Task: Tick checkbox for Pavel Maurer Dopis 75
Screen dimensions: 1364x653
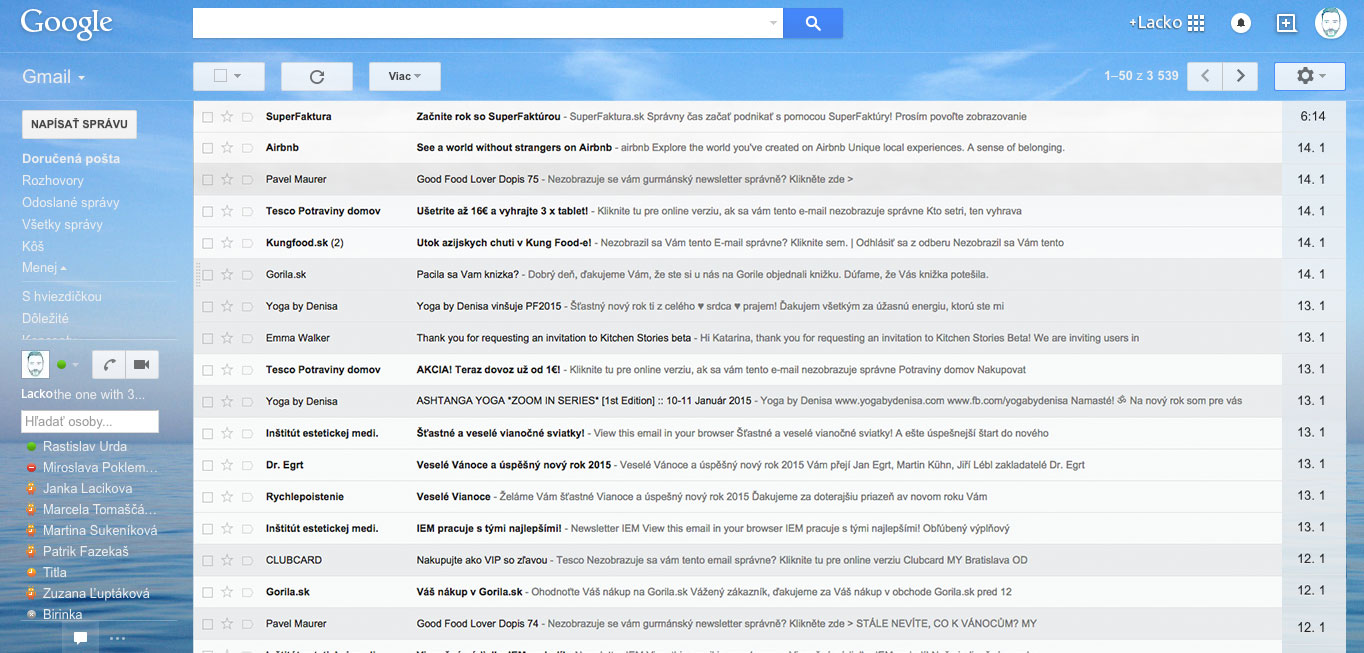Action: [207, 180]
